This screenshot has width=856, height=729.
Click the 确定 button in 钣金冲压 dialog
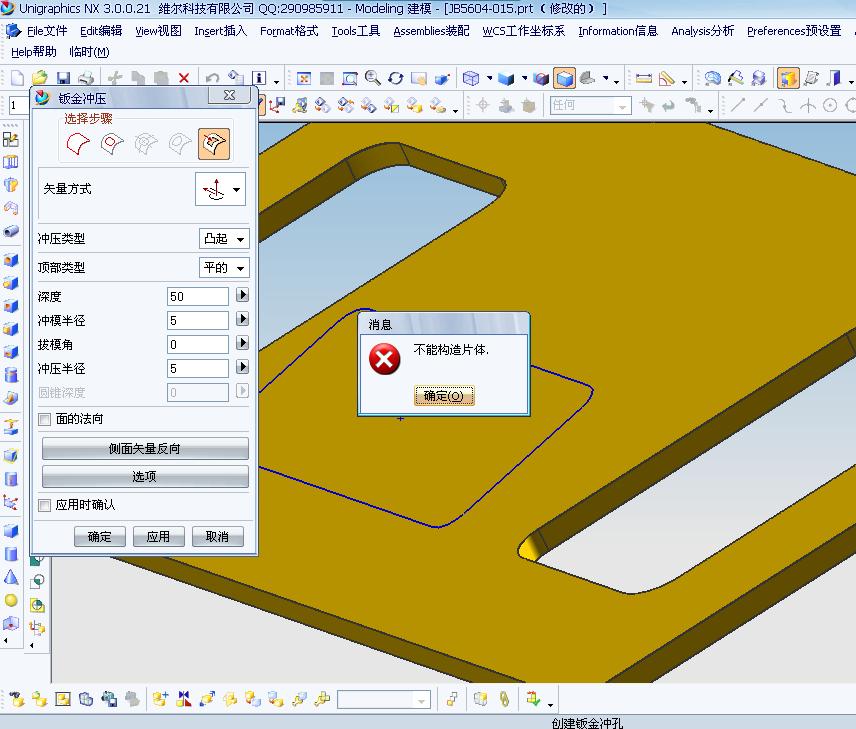[x=99, y=537]
